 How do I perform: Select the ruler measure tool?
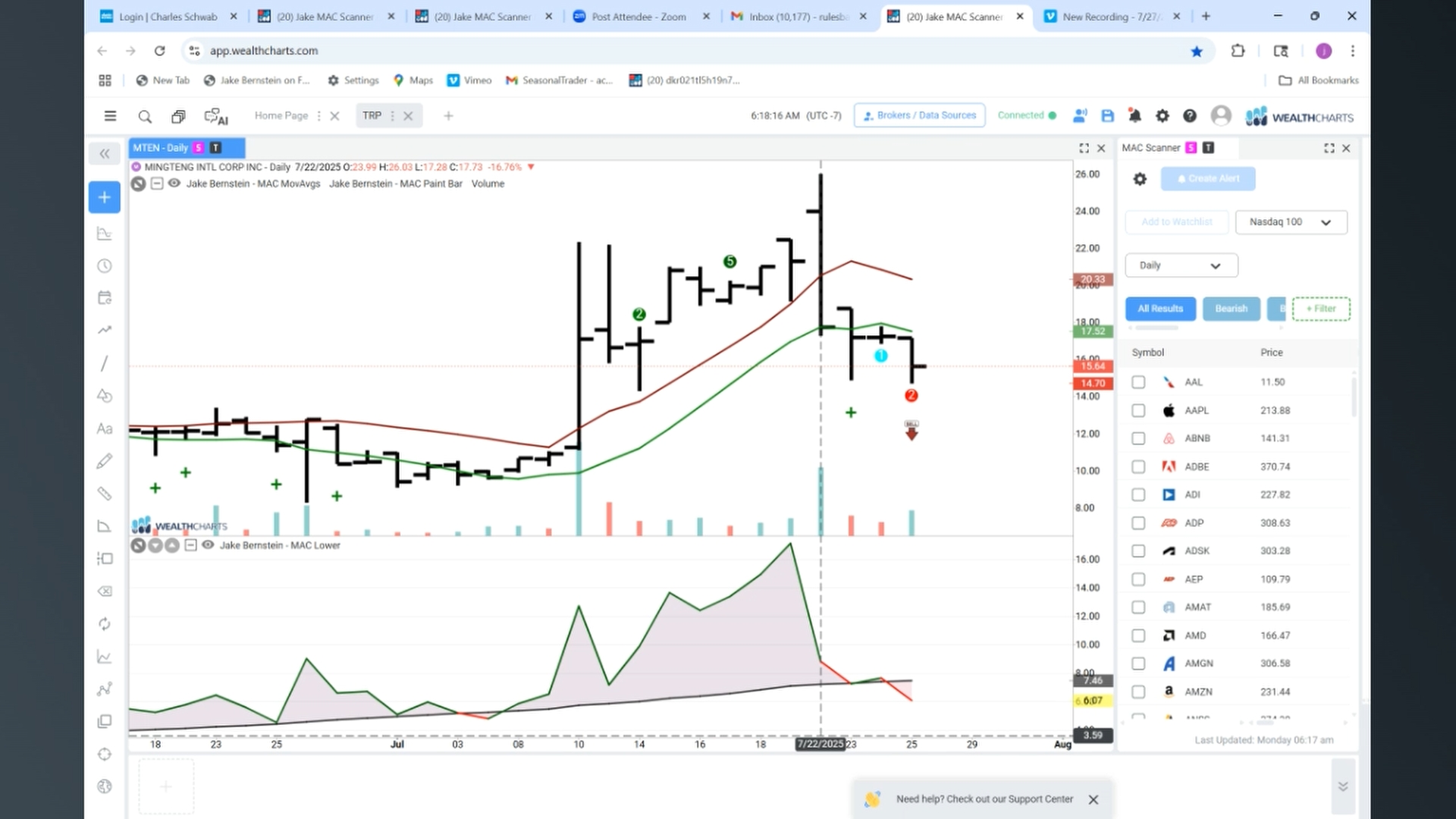pos(105,494)
